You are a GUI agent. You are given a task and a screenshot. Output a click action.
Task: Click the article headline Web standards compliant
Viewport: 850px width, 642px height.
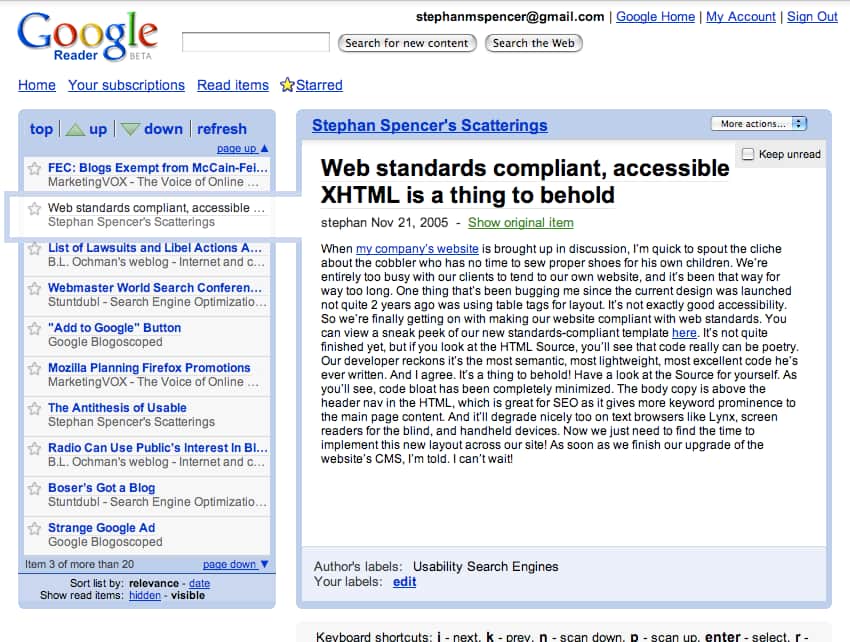[x=525, y=182]
